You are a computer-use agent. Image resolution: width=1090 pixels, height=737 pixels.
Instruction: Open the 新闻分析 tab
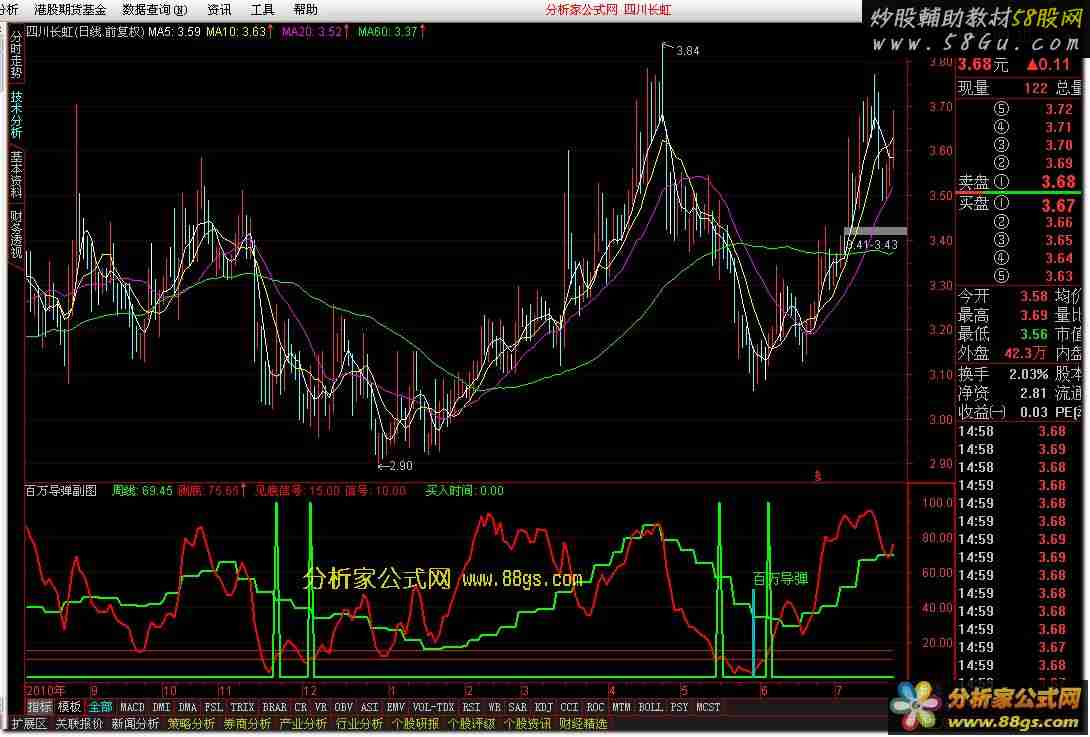pyautogui.click(x=136, y=724)
